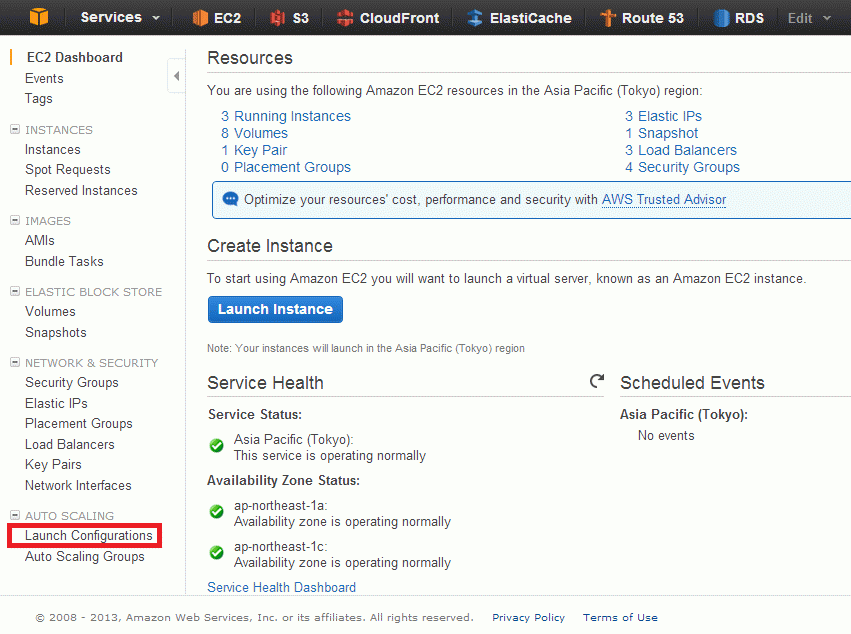The width and height of the screenshot is (851, 634).
Task: Open the 3 Running Instances link
Action: click(x=286, y=116)
